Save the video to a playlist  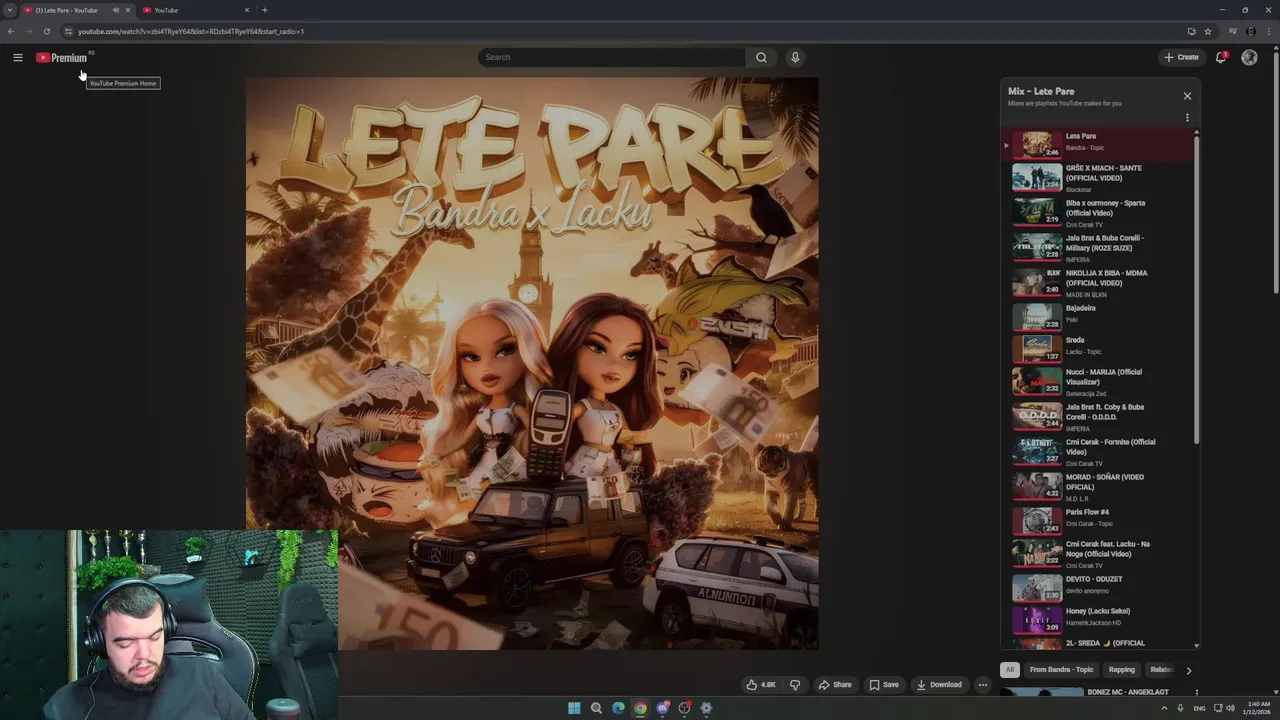tap(884, 685)
